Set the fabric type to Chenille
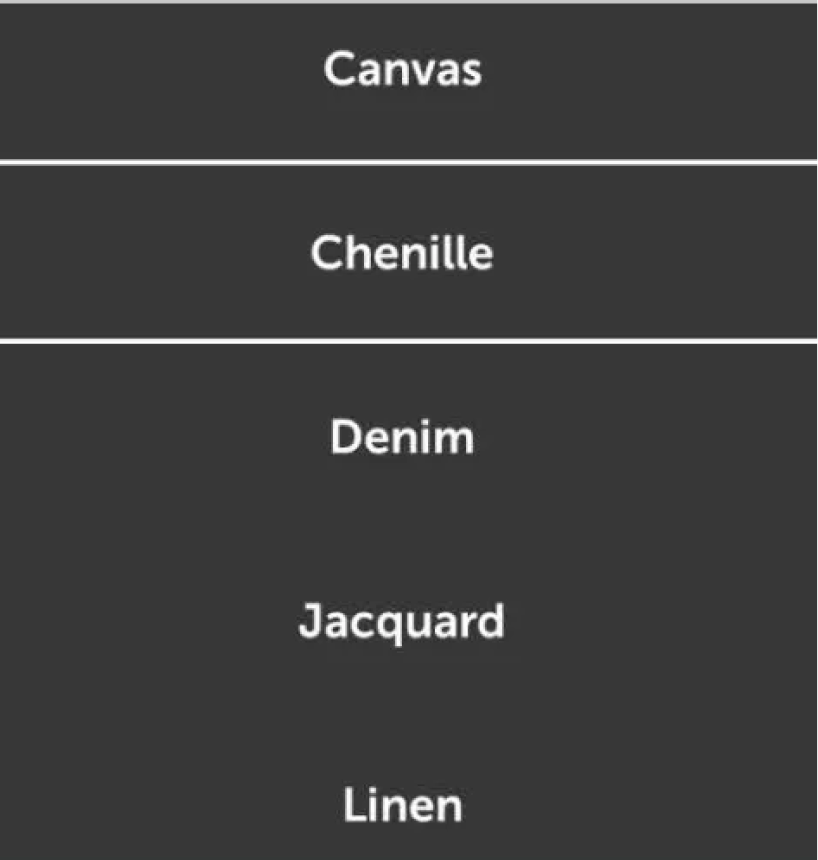 (x=402, y=253)
